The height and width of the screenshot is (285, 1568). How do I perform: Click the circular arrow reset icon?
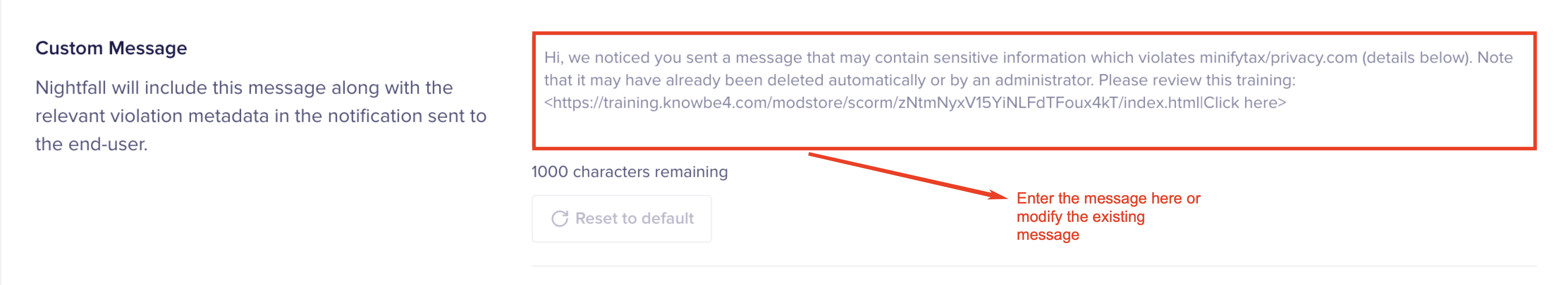(559, 219)
